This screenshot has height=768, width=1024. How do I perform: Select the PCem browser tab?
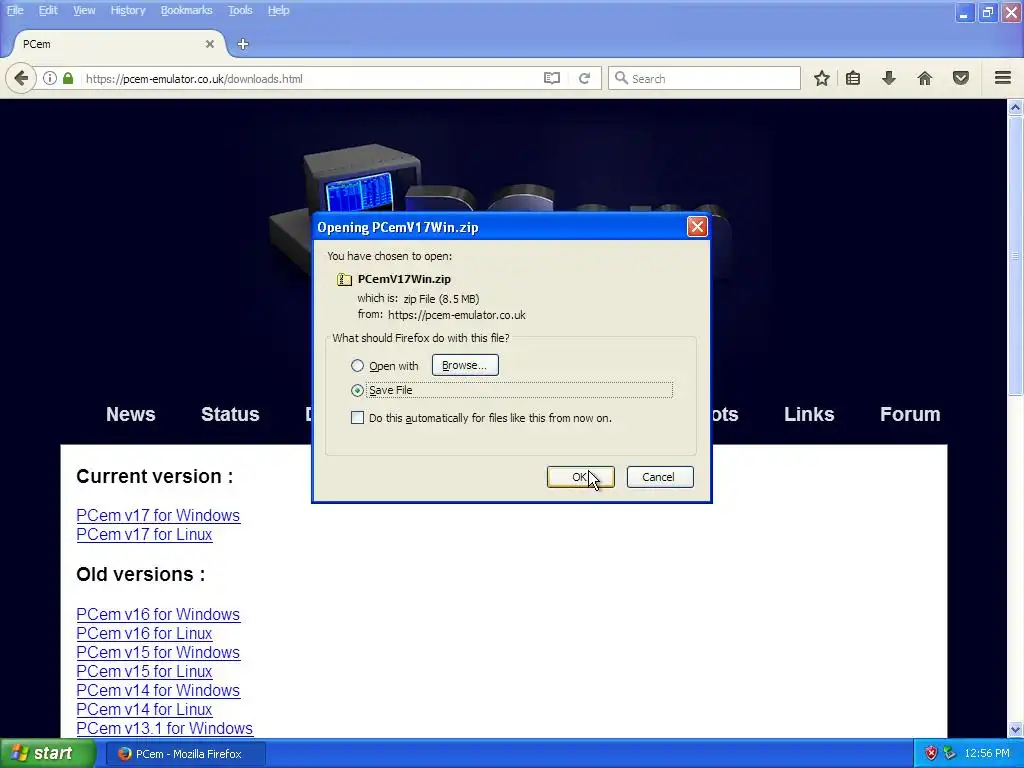click(118, 44)
